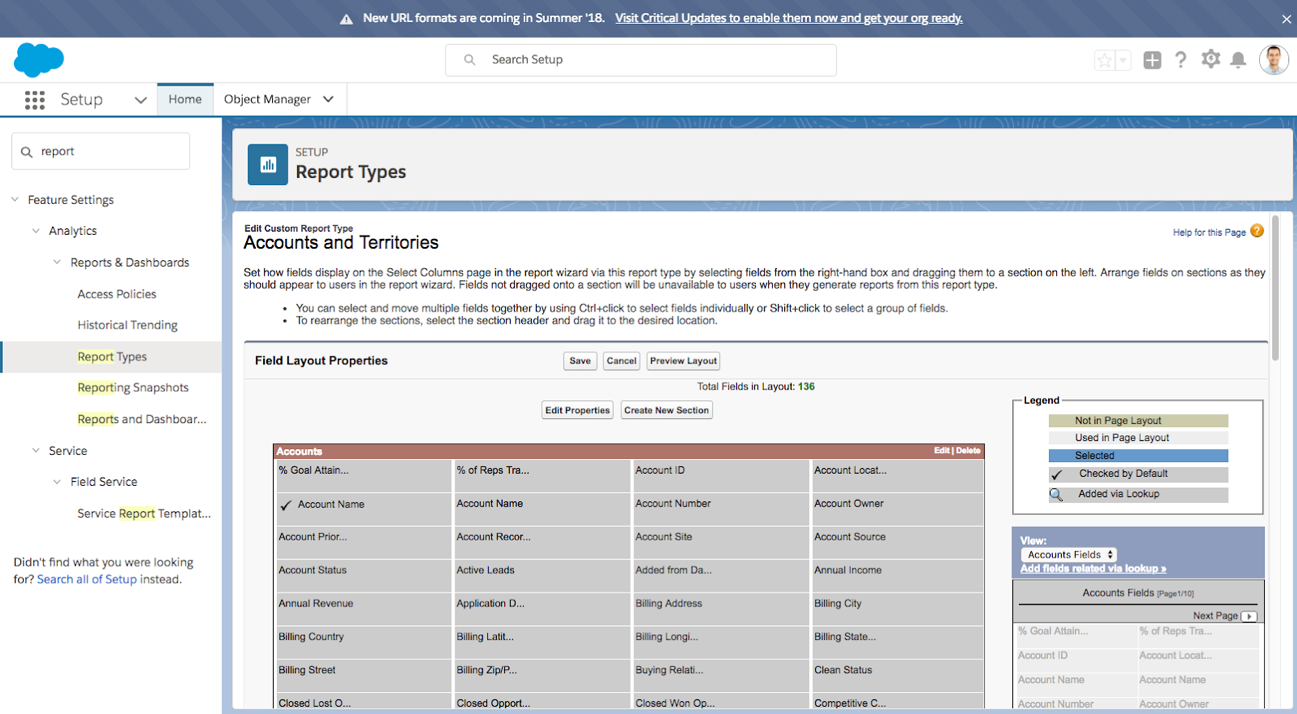
Task: Click the Salesforce cloud logo
Action: tap(39, 60)
